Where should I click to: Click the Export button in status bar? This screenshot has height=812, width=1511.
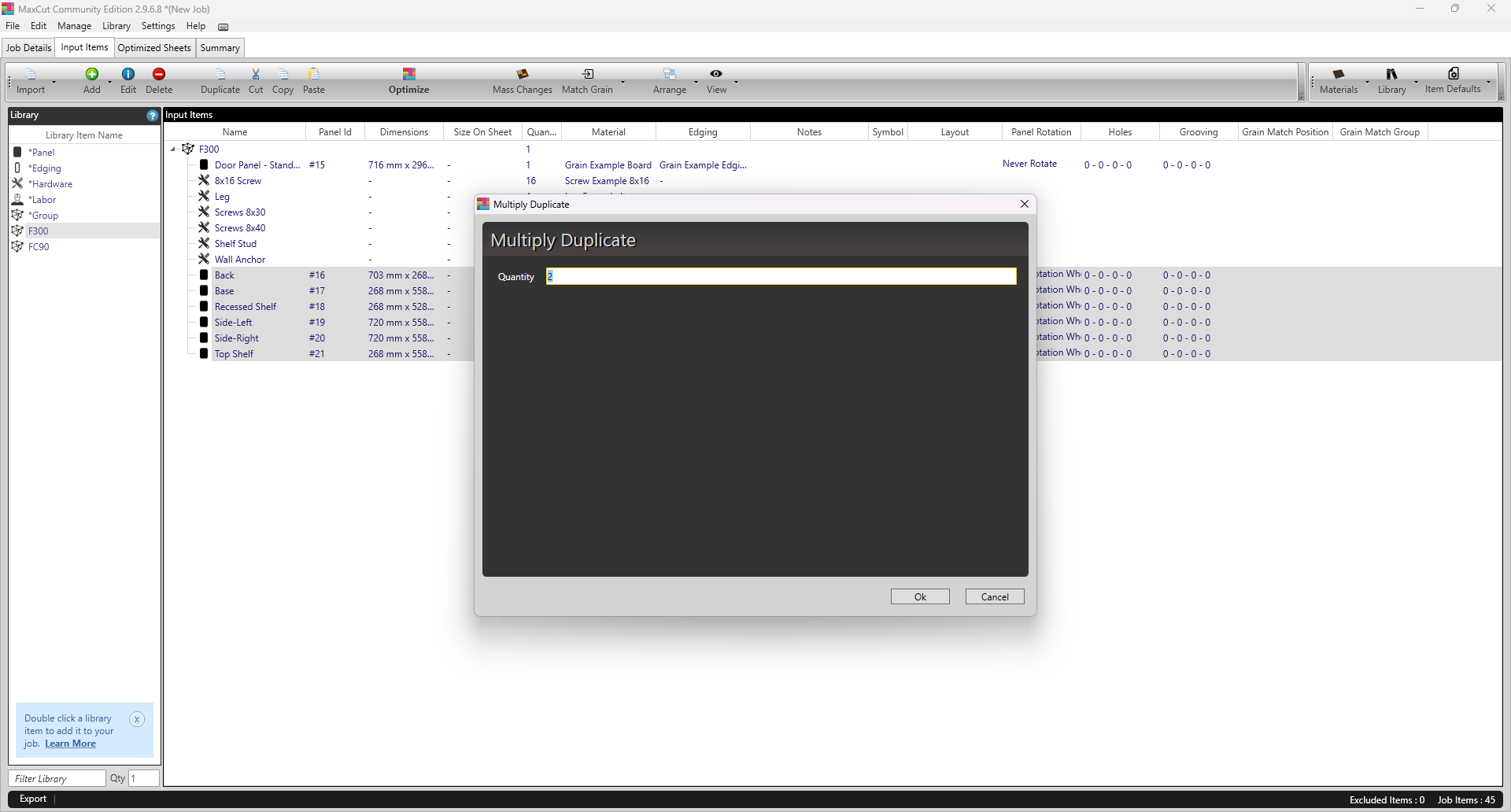tap(33, 799)
